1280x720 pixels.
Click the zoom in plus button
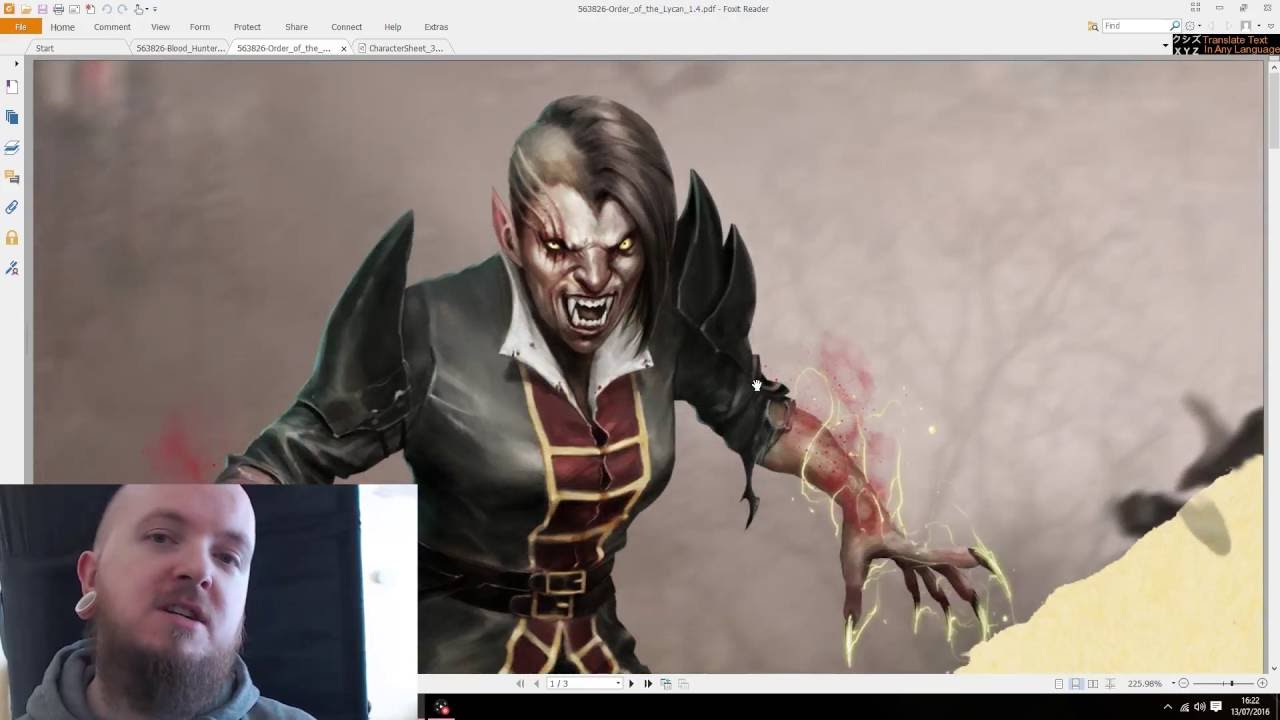(1262, 684)
